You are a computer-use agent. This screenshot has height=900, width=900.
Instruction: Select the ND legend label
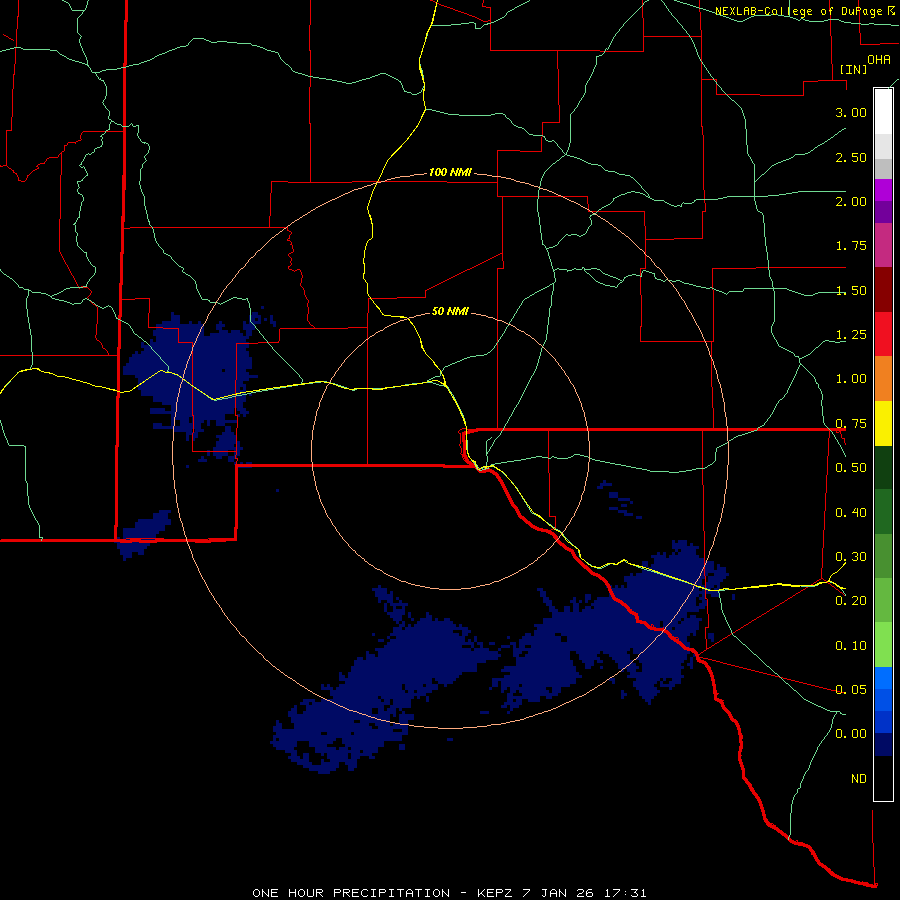pyautogui.click(x=859, y=779)
